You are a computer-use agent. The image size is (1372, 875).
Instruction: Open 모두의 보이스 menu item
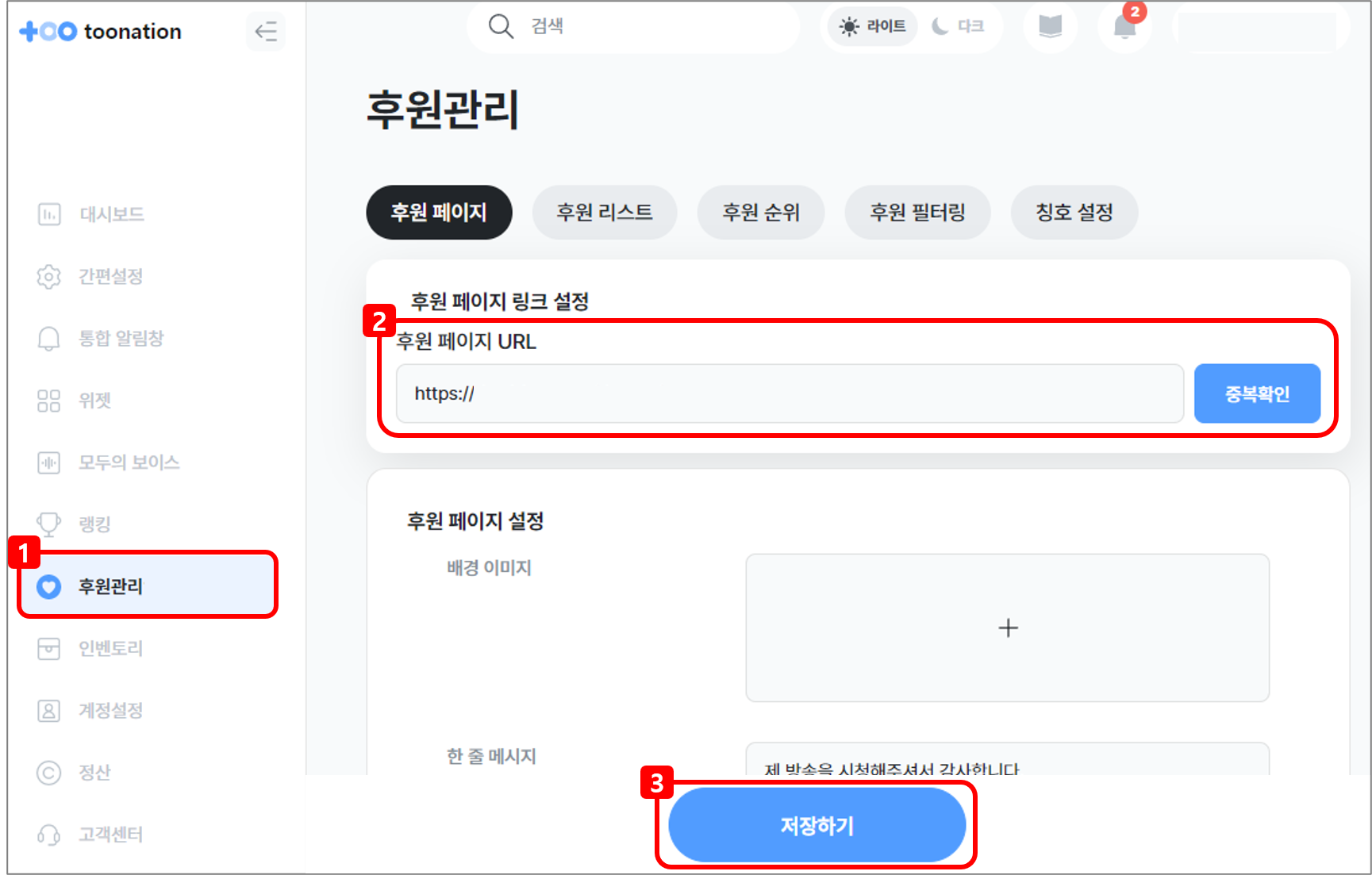[129, 462]
